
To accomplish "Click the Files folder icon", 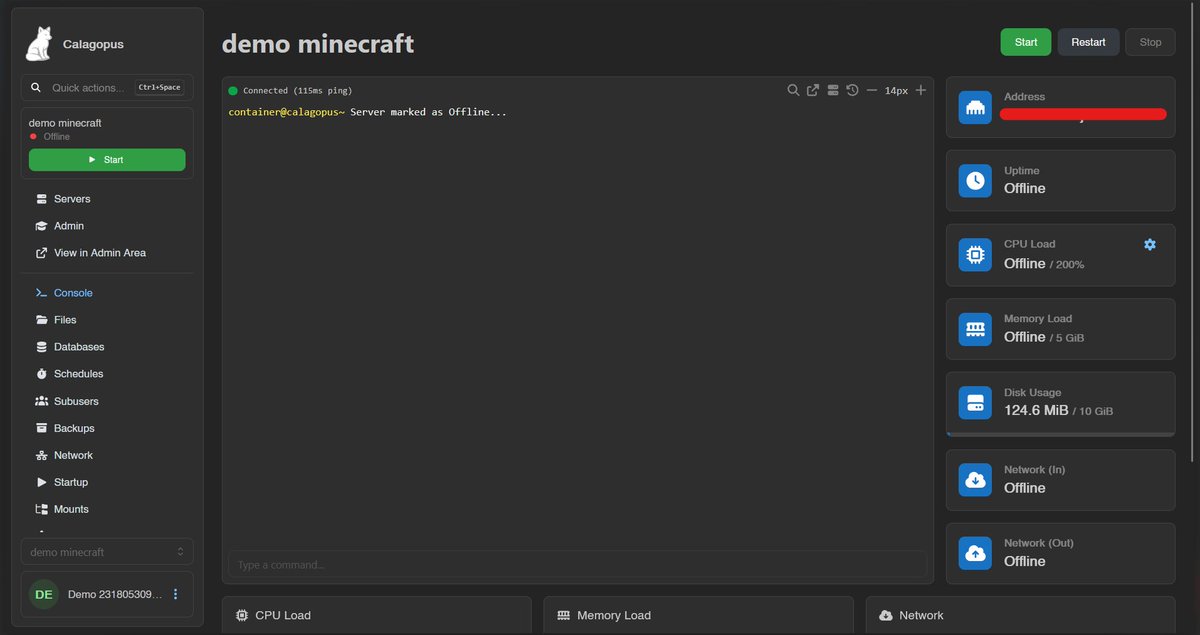I will pyautogui.click(x=41, y=320).
